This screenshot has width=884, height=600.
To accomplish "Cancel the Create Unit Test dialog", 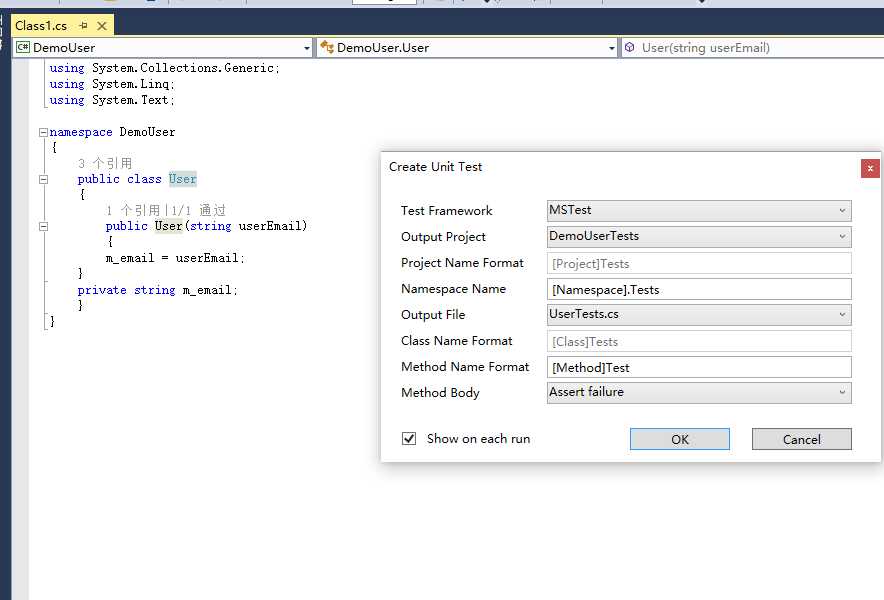I will (802, 439).
